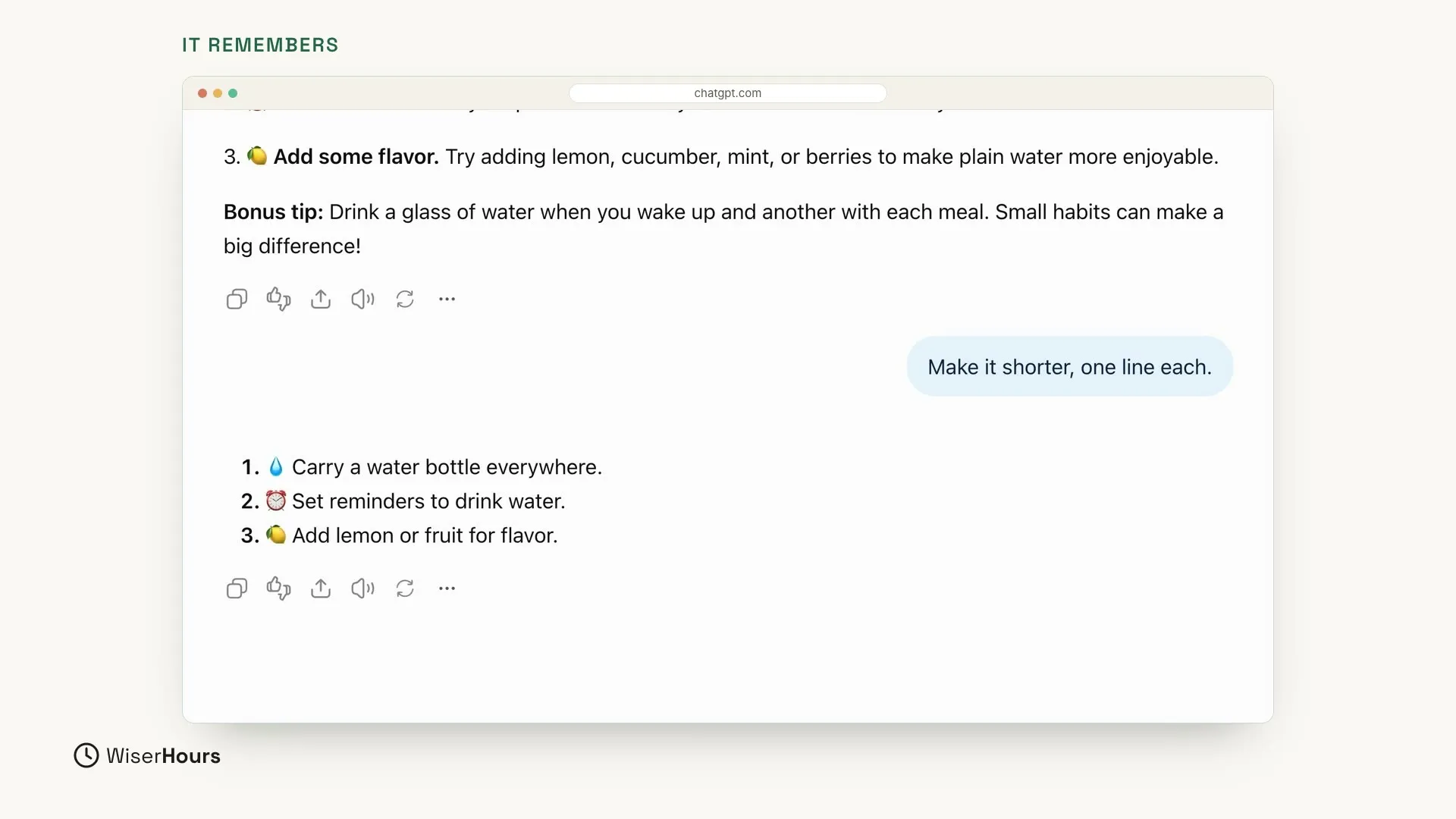Click the green maximize window dot
The image size is (1456, 819).
[233, 93]
